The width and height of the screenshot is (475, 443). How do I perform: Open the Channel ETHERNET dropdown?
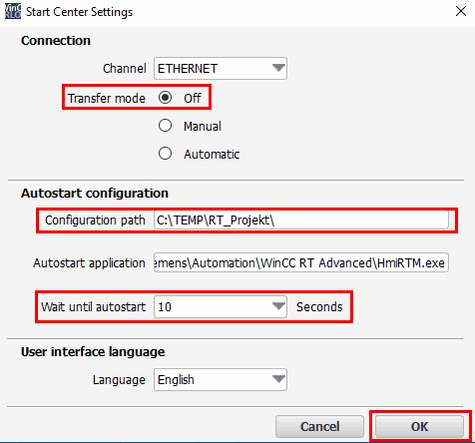[220, 68]
